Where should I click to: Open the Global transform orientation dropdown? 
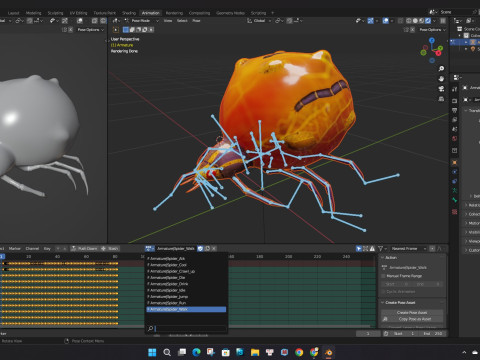point(259,21)
